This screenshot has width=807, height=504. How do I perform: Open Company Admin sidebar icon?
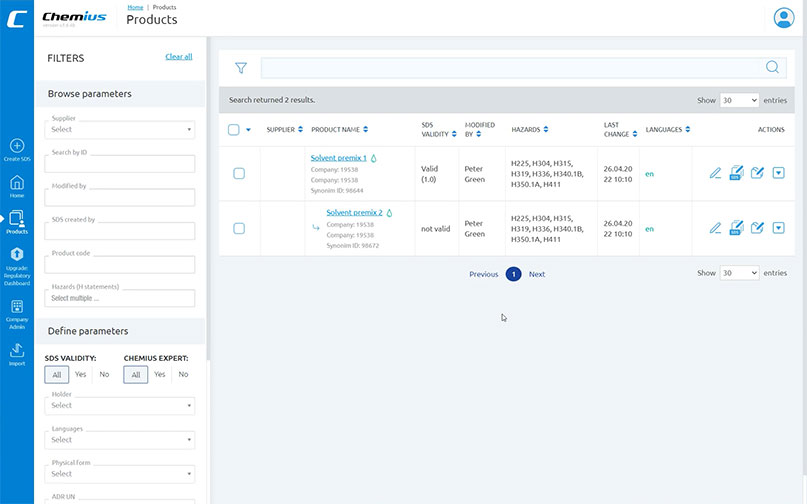(17, 307)
